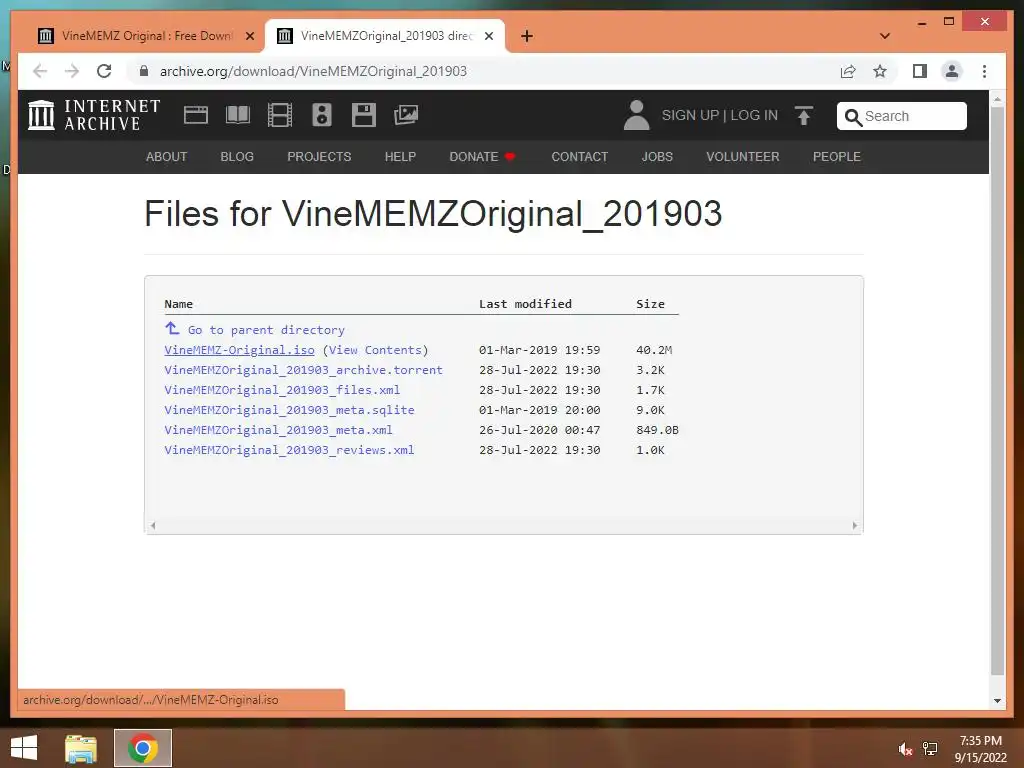Open the PROJECTS menu item
This screenshot has width=1024, height=768.
[319, 157]
